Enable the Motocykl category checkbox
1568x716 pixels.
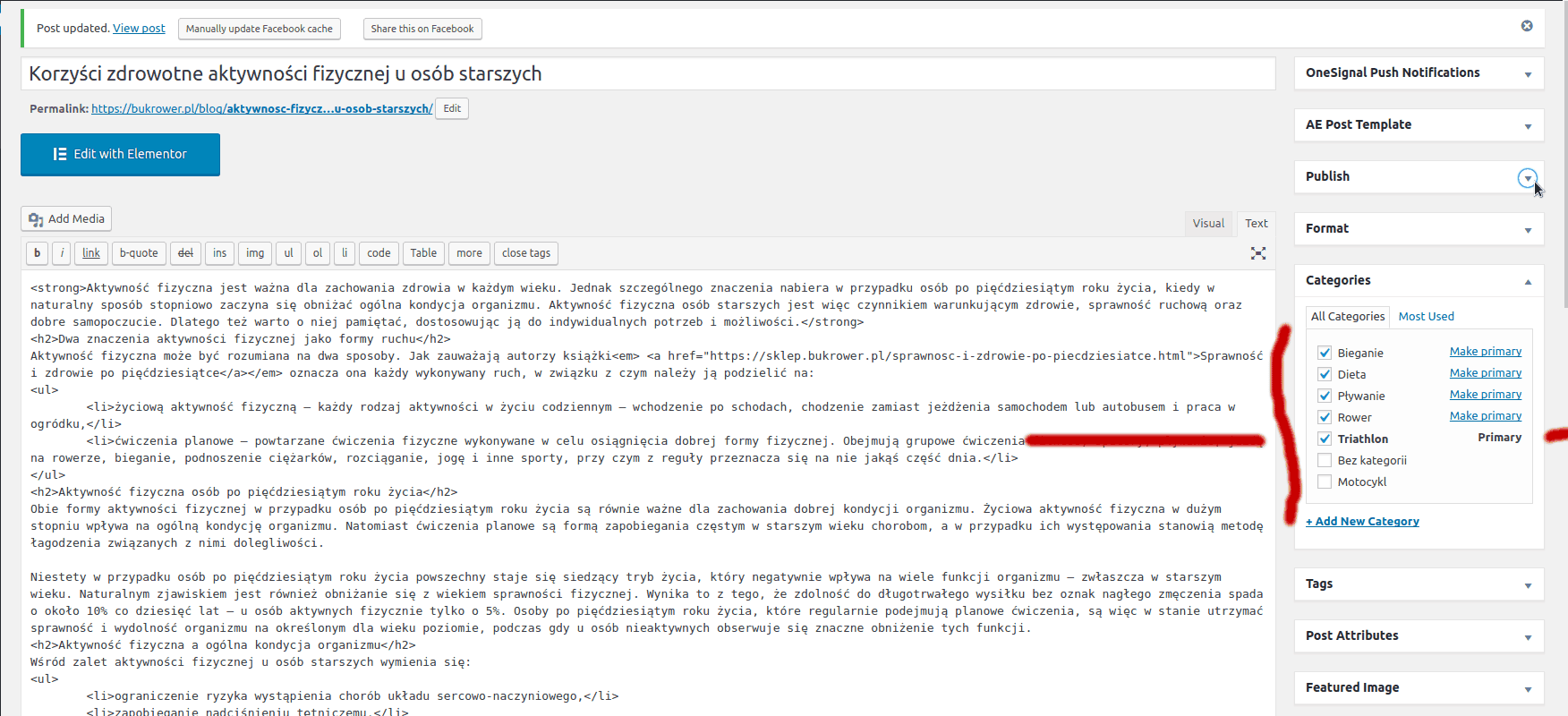1325,482
